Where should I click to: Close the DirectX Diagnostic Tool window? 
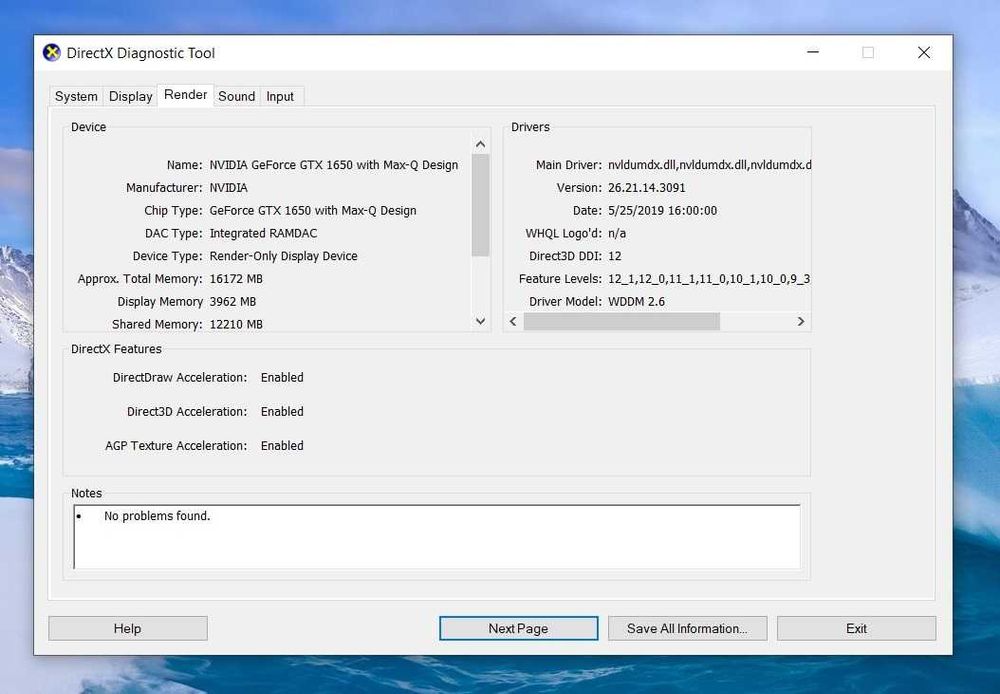click(x=923, y=52)
